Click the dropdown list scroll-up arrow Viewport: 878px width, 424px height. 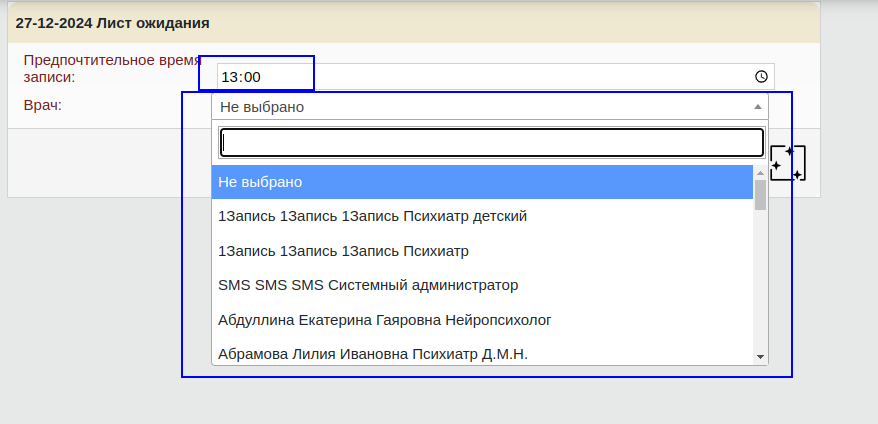click(760, 173)
